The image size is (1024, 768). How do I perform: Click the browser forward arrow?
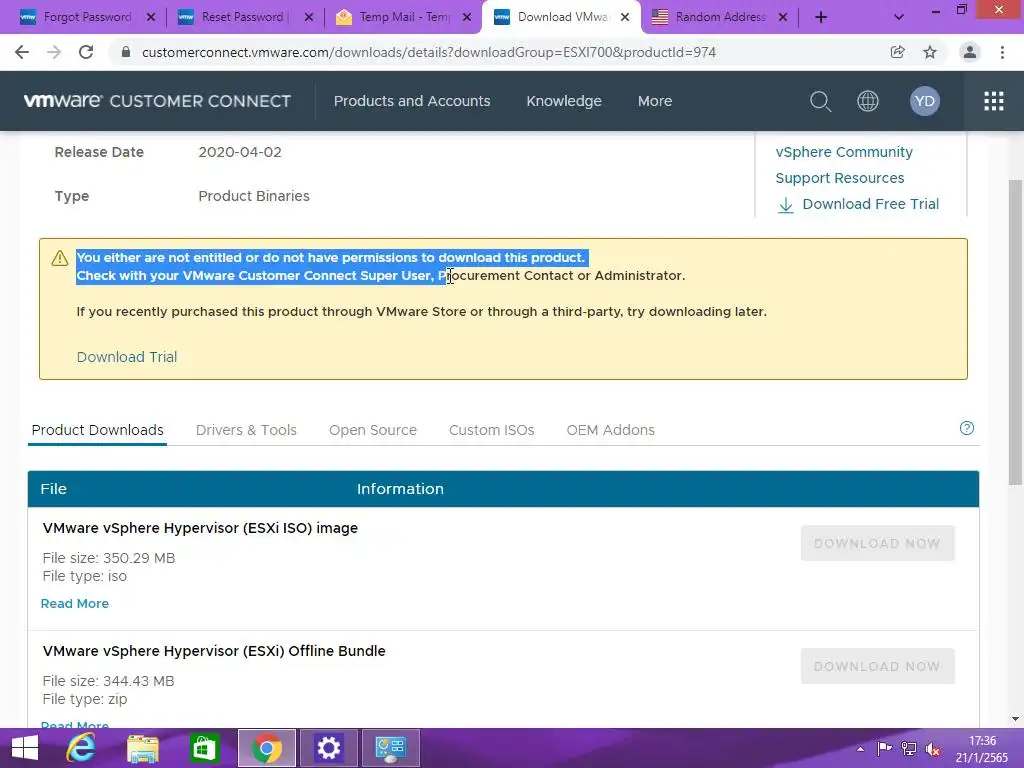54,52
